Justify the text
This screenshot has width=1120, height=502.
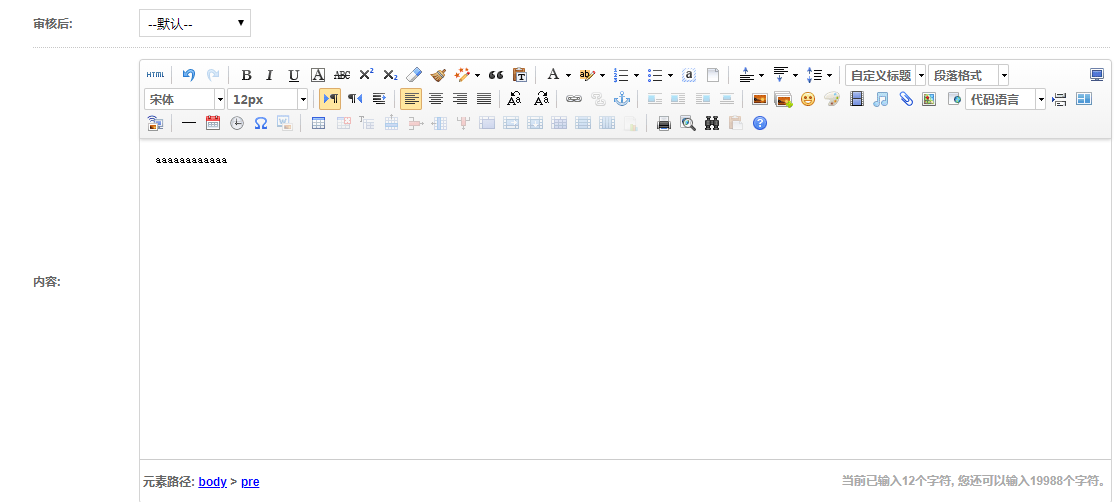click(484, 99)
